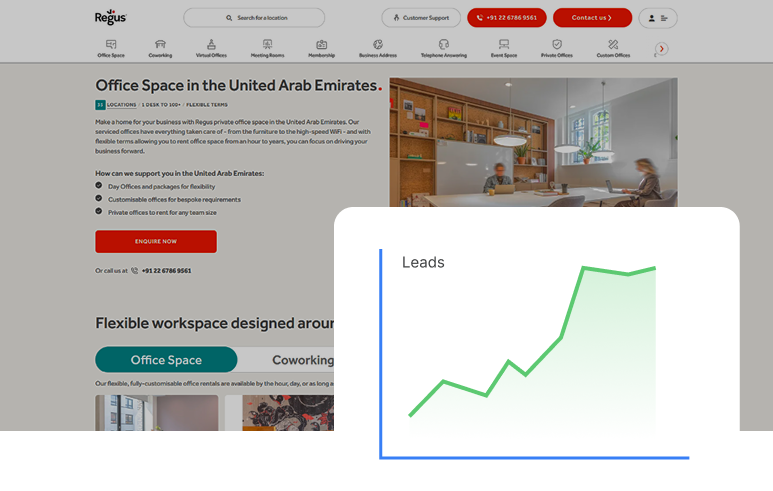
Task: Click the Contact us button
Action: (592, 18)
